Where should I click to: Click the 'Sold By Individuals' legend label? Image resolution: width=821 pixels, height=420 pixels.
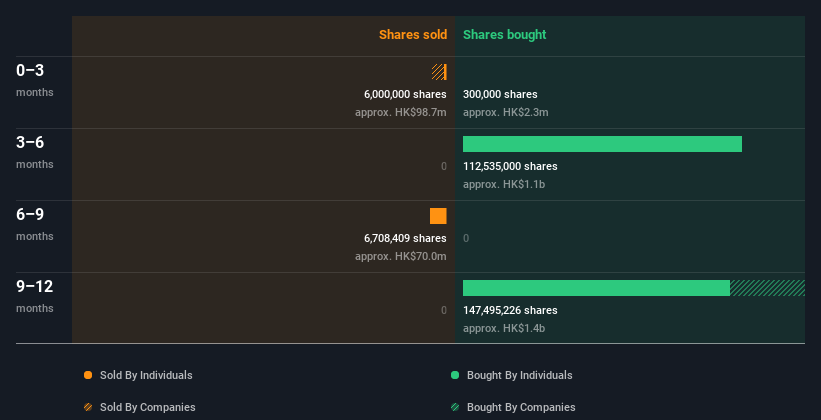(x=146, y=375)
